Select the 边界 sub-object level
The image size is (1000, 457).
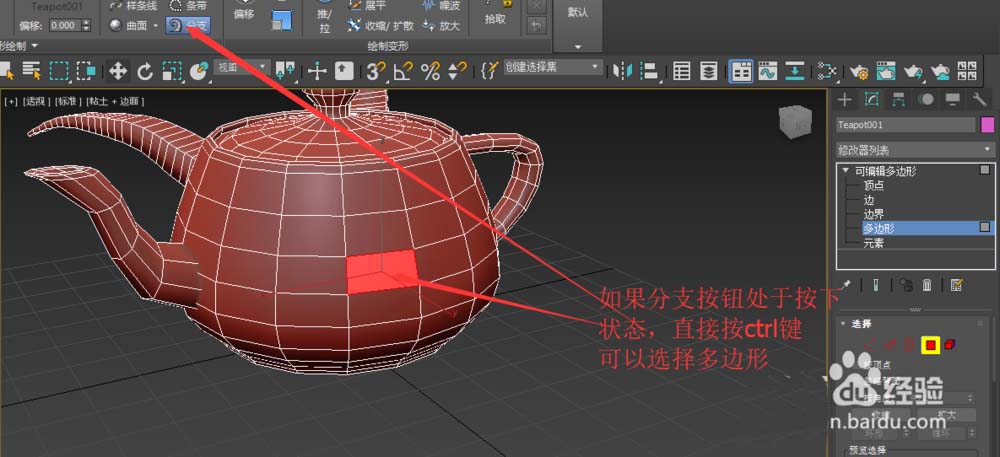[x=873, y=214]
